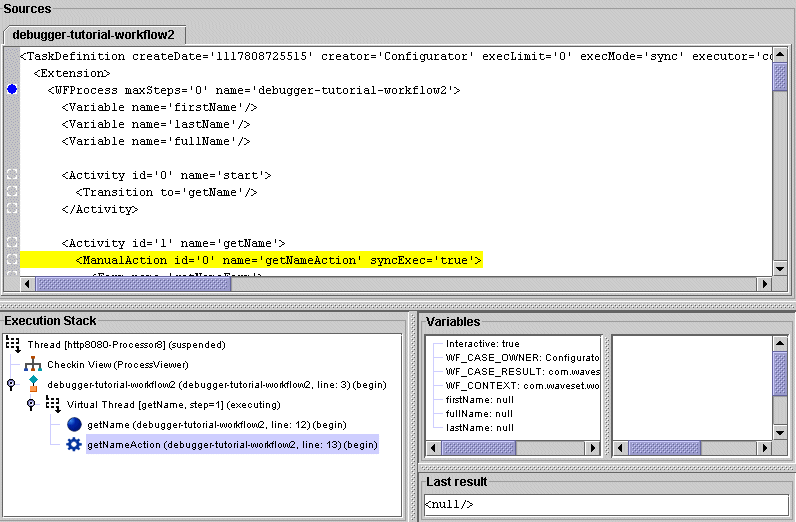Select the Thread http8080-Processor8 suspended row
The image size is (796, 522).
[x=126, y=344]
